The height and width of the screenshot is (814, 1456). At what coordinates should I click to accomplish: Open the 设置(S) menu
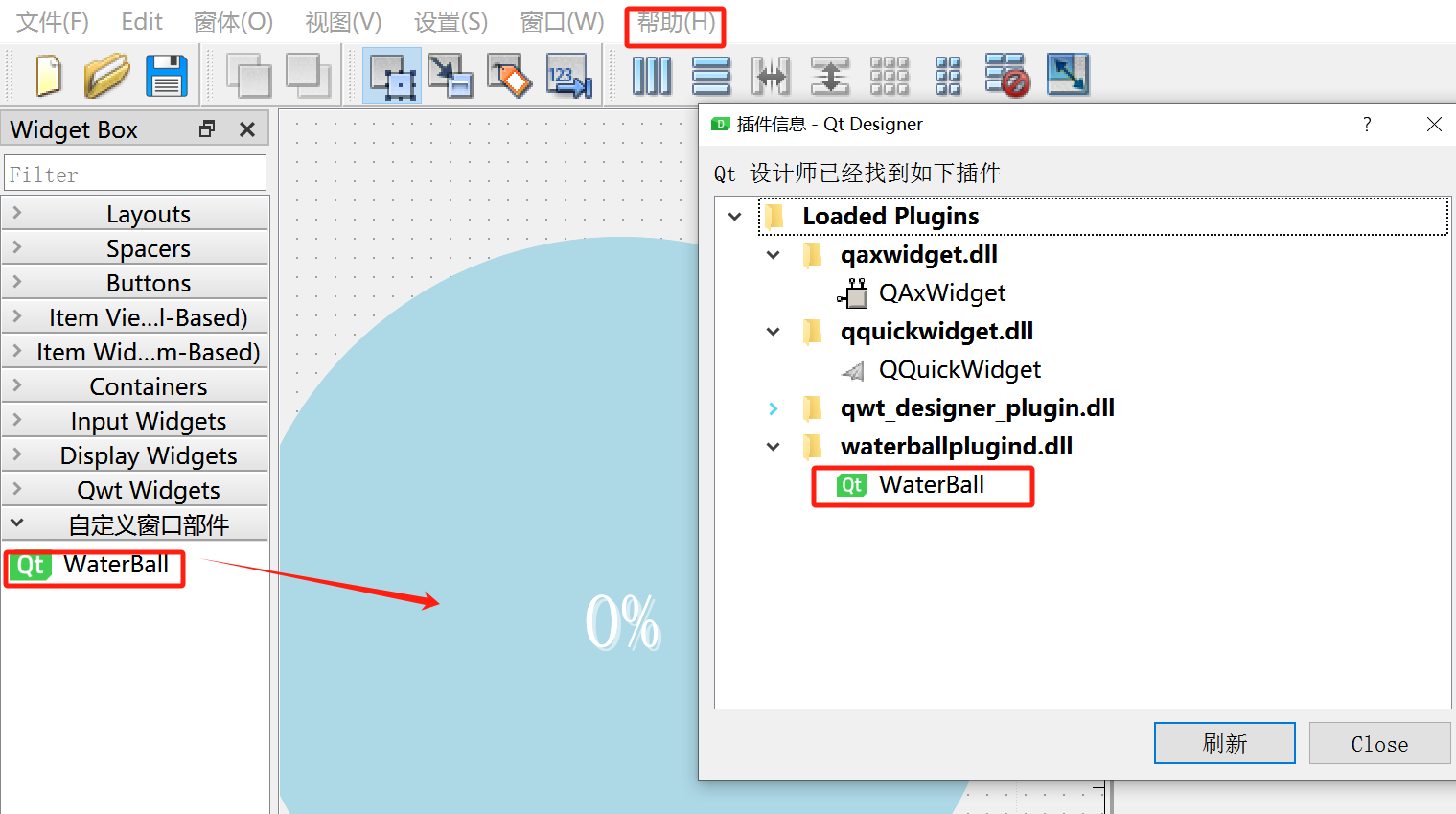(451, 21)
